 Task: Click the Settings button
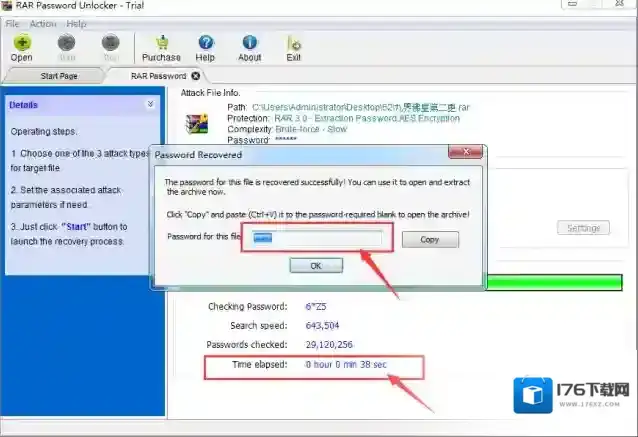click(582, 228)
